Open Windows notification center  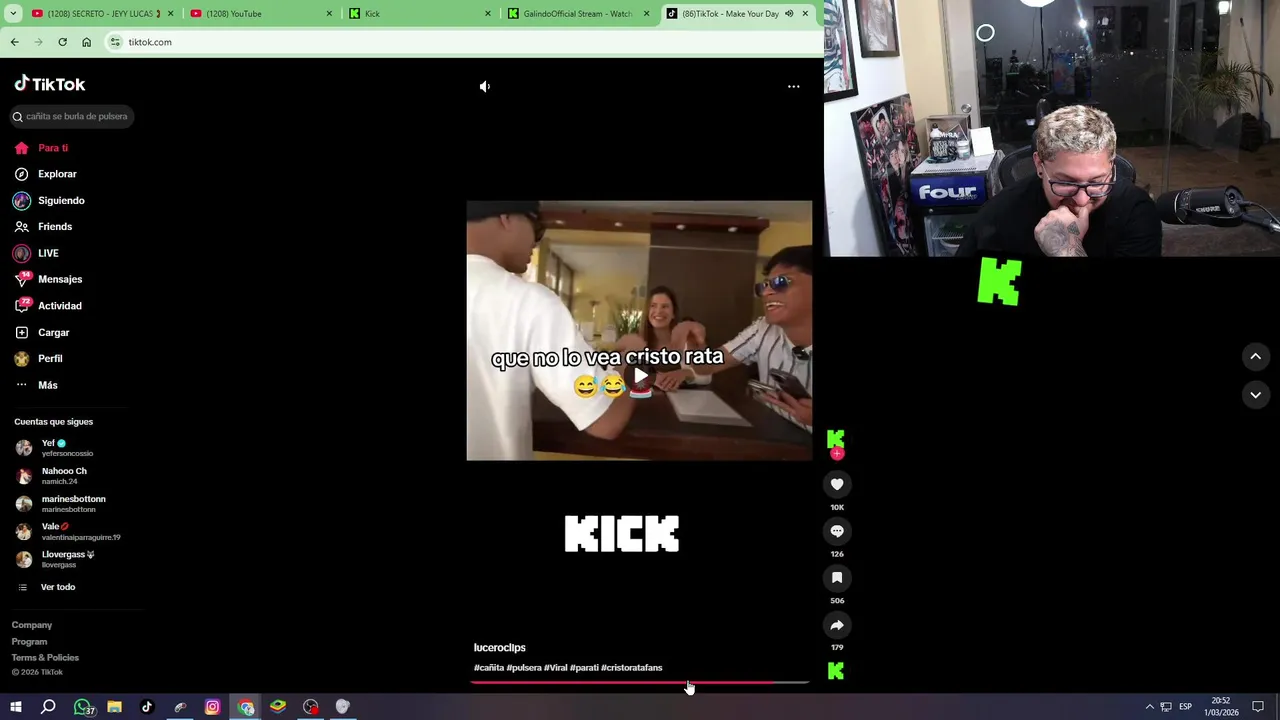1258,707
